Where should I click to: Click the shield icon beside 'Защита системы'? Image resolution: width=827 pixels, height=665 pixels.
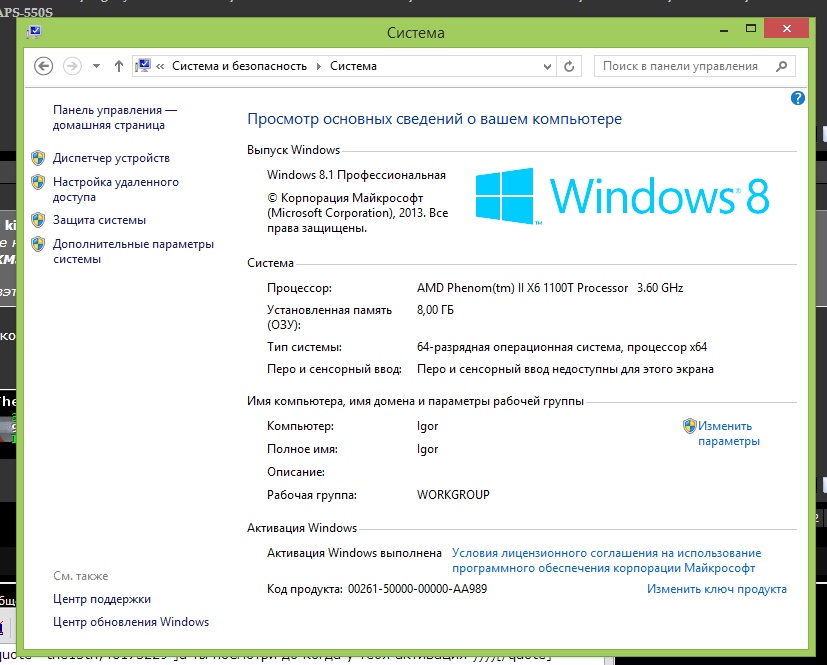[38, 220]
